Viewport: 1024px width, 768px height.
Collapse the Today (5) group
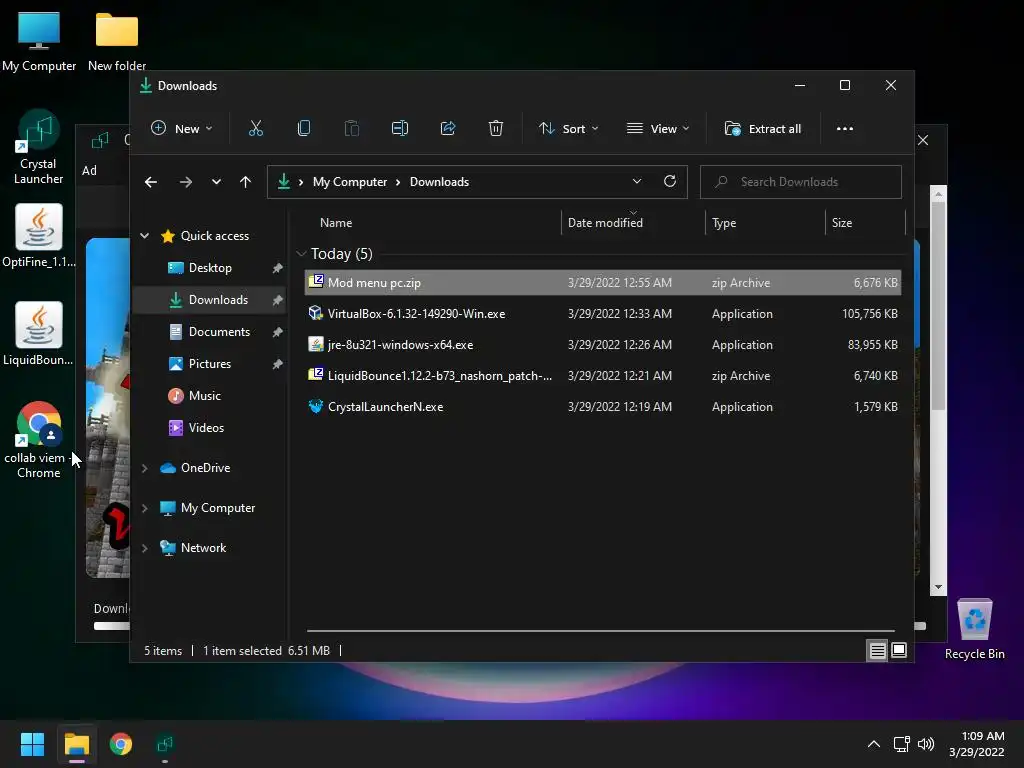[x=301, y=253]
